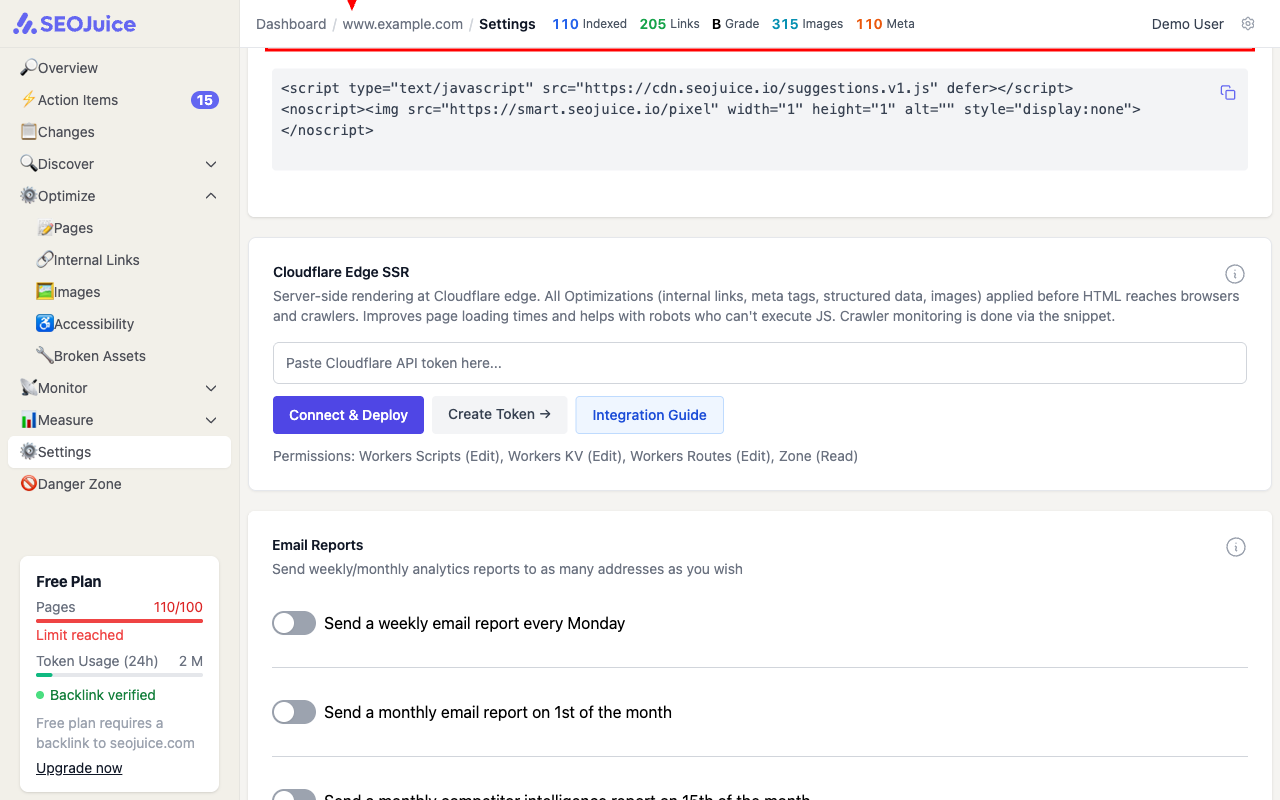
Task: Click the Settings breadcrumb label
Action: pyautogui.click(x=507, y=24)
